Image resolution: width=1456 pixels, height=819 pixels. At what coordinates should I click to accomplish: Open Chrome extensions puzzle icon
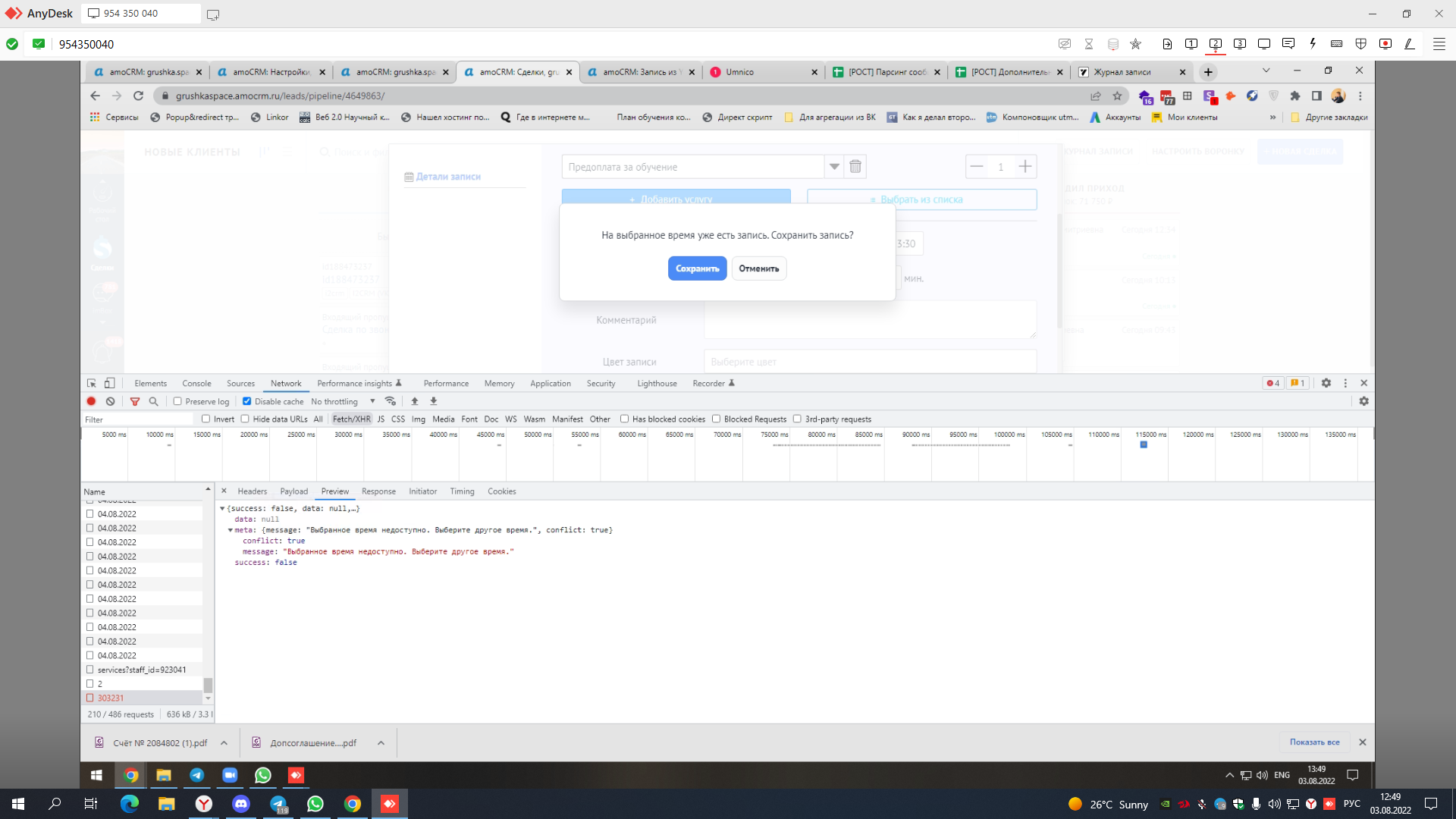pyautogui.click(x=1295, y=96)
